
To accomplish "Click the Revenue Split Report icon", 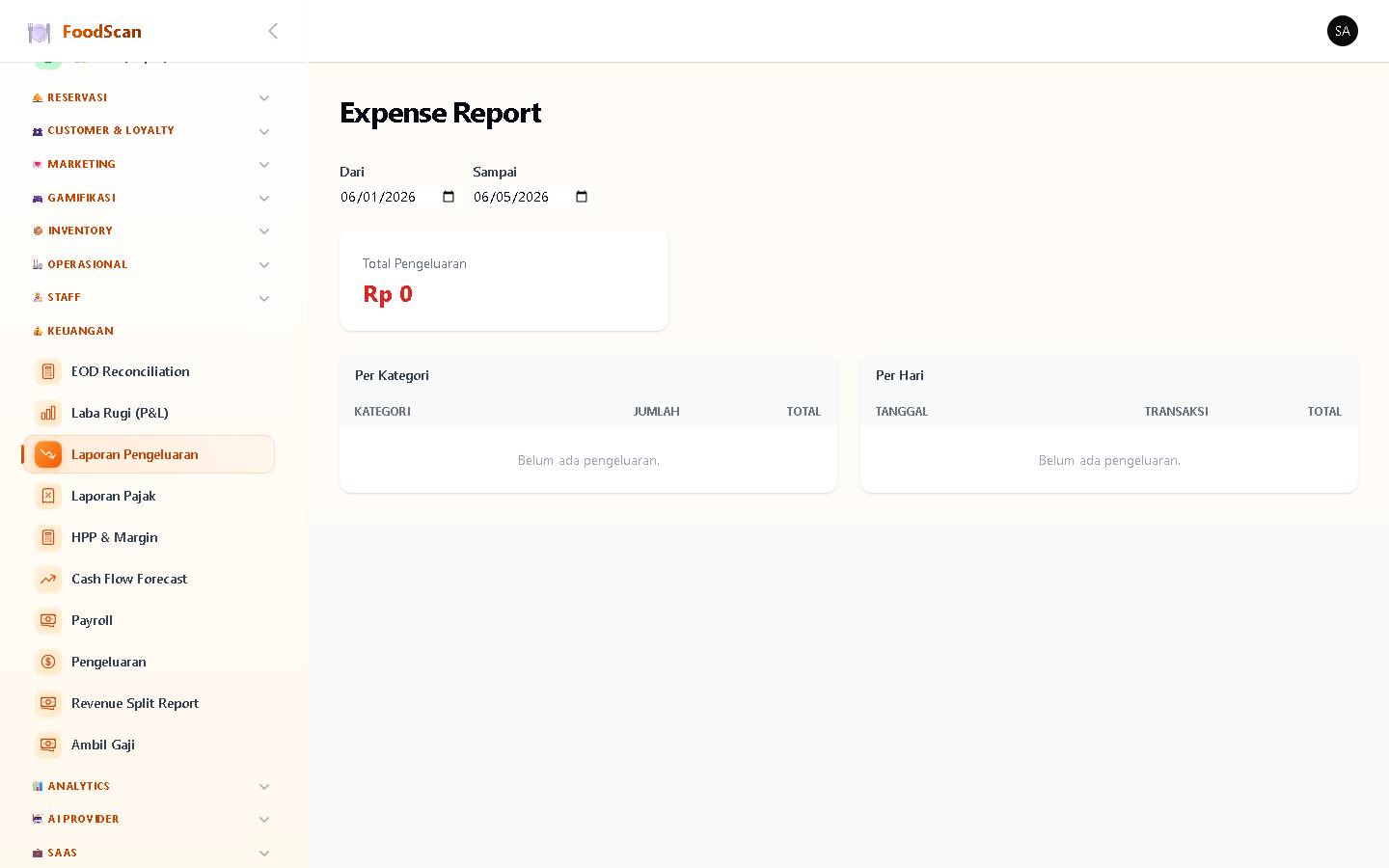I will point(48,703).
